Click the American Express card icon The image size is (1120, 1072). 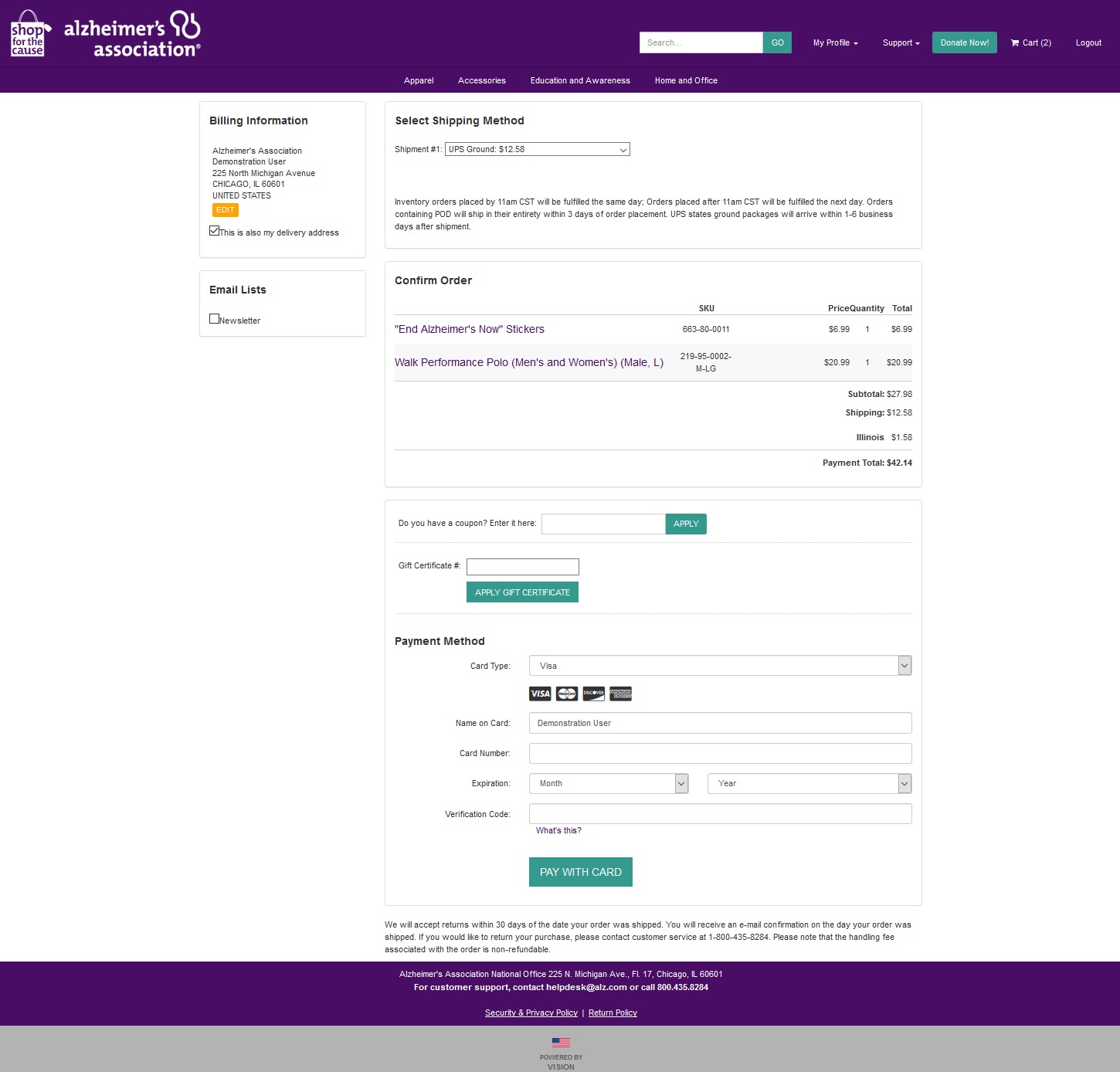pyautogui.click(x=620, y=694)
